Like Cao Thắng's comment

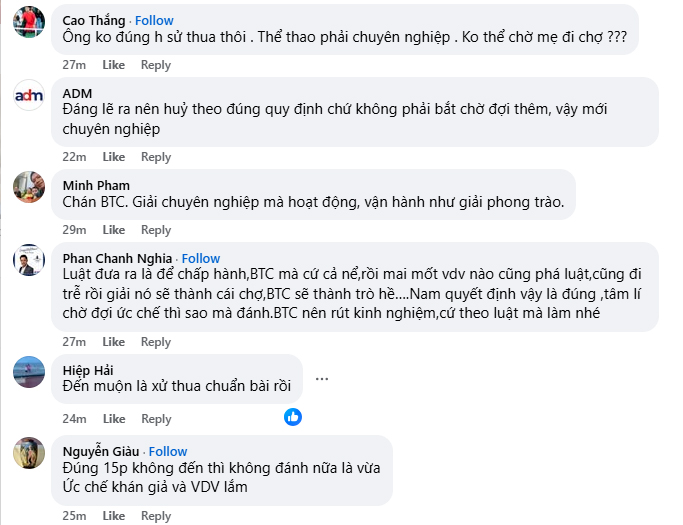click(114, 65)
